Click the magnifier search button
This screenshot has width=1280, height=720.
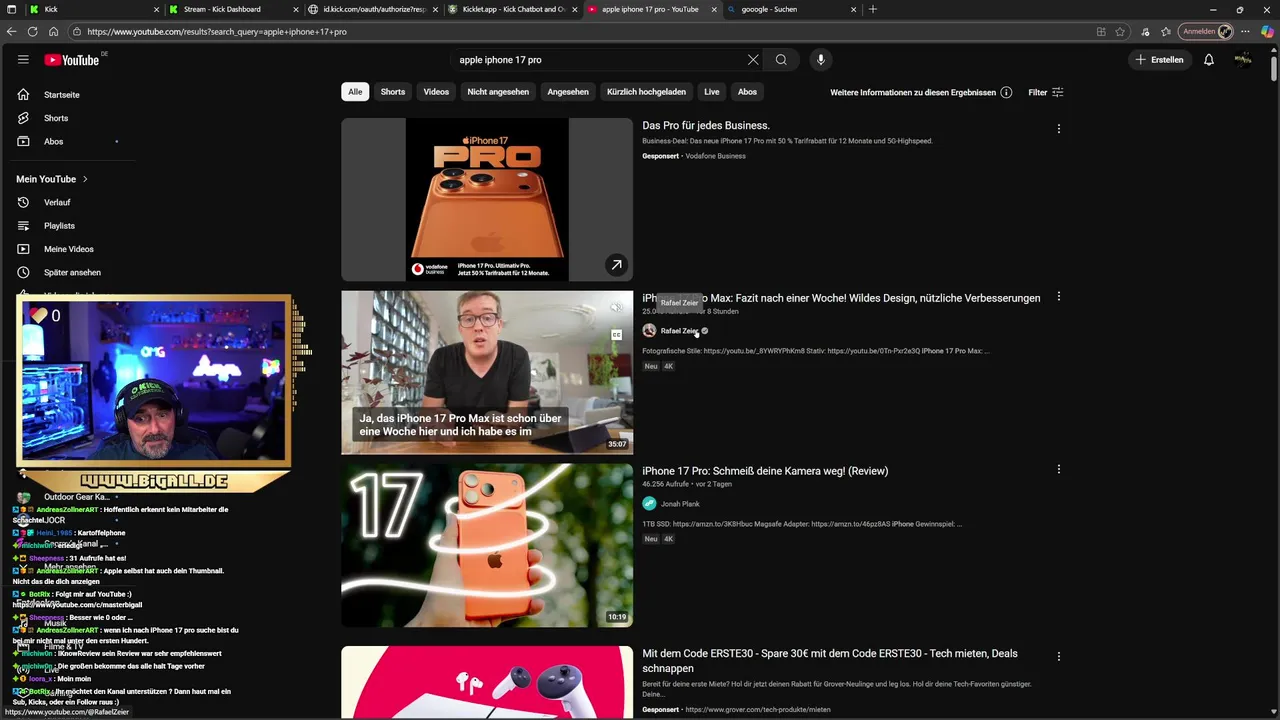click(781, 60)
